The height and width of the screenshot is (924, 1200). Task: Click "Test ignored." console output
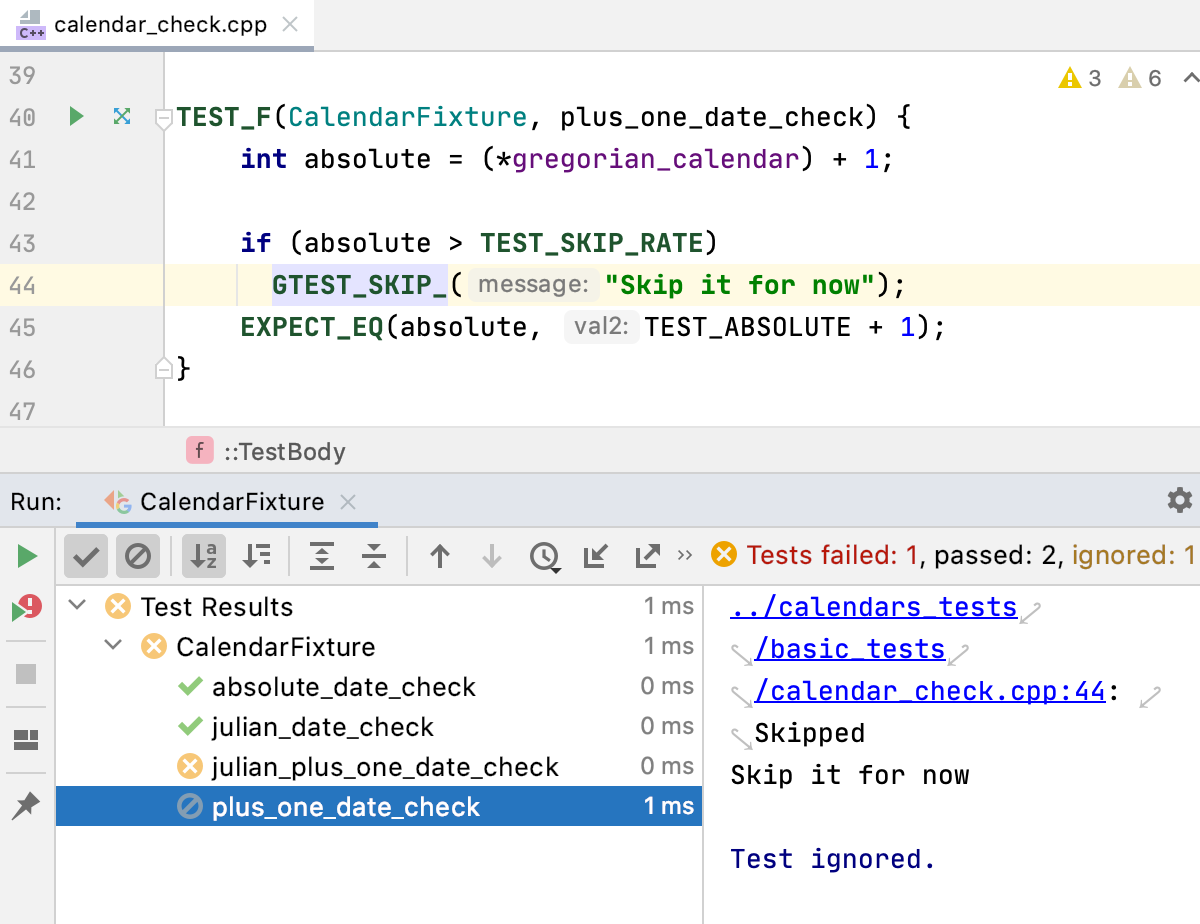coord(833,859)
